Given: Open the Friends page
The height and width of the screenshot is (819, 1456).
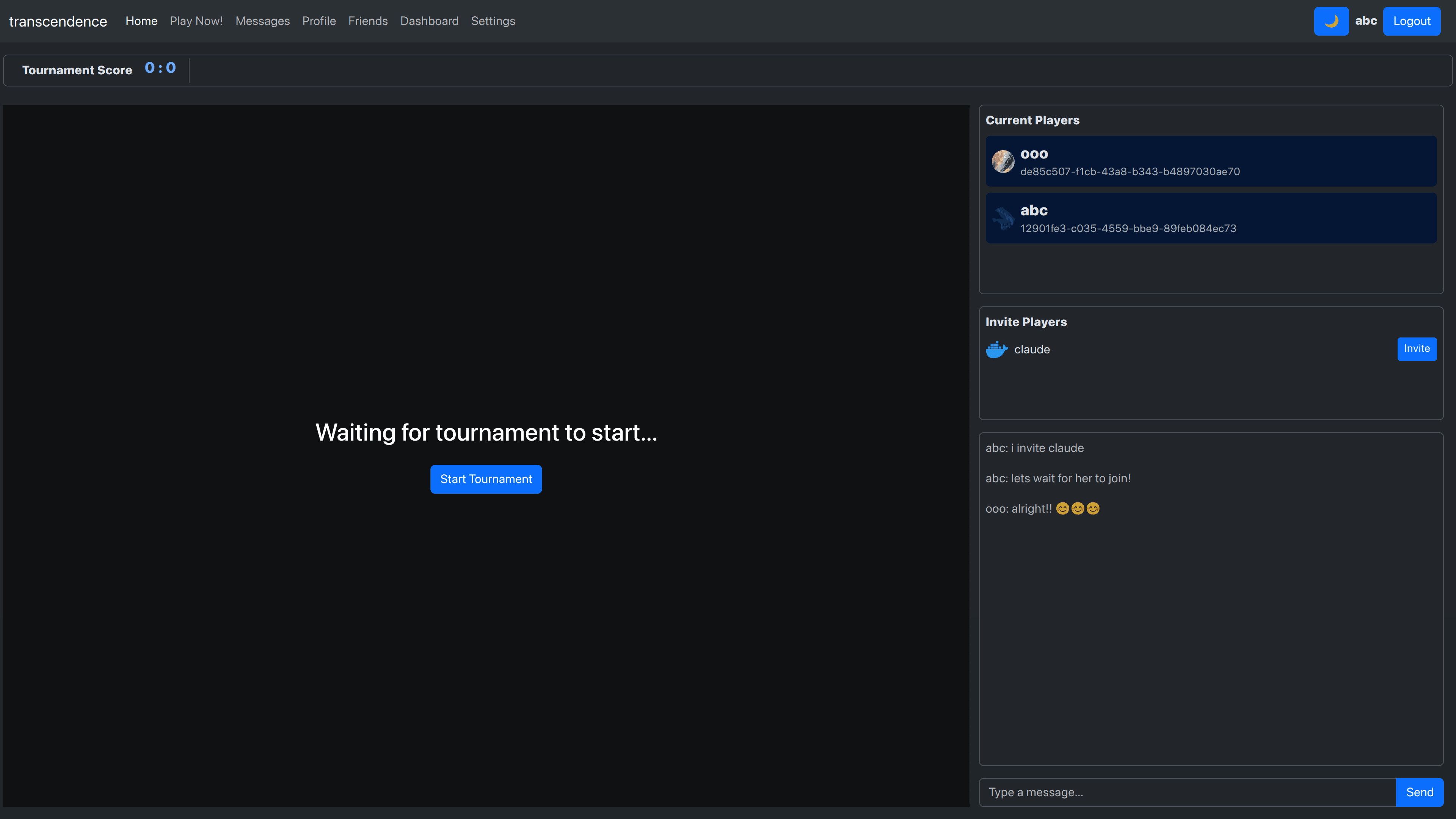Looking at the screenshot, I should coord(368,21).
